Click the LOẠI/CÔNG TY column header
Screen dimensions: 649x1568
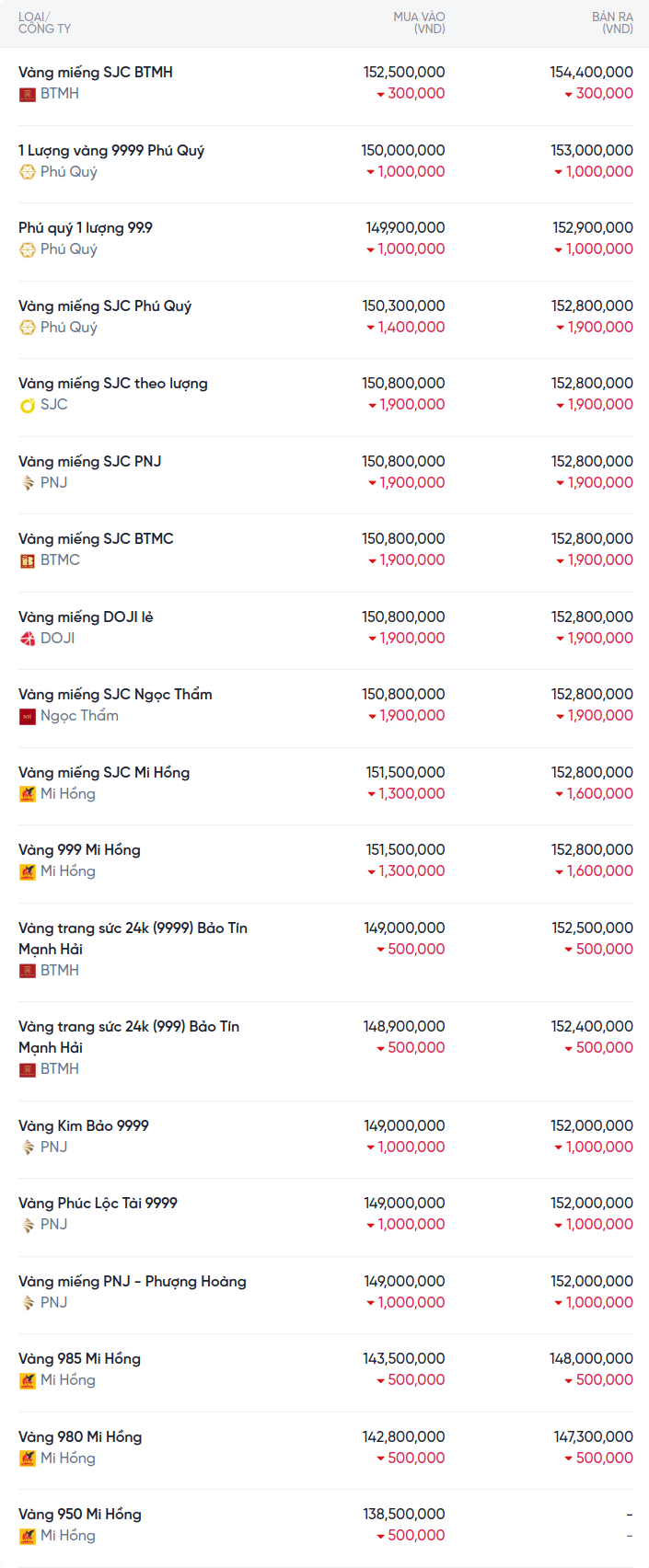(44, 23)
